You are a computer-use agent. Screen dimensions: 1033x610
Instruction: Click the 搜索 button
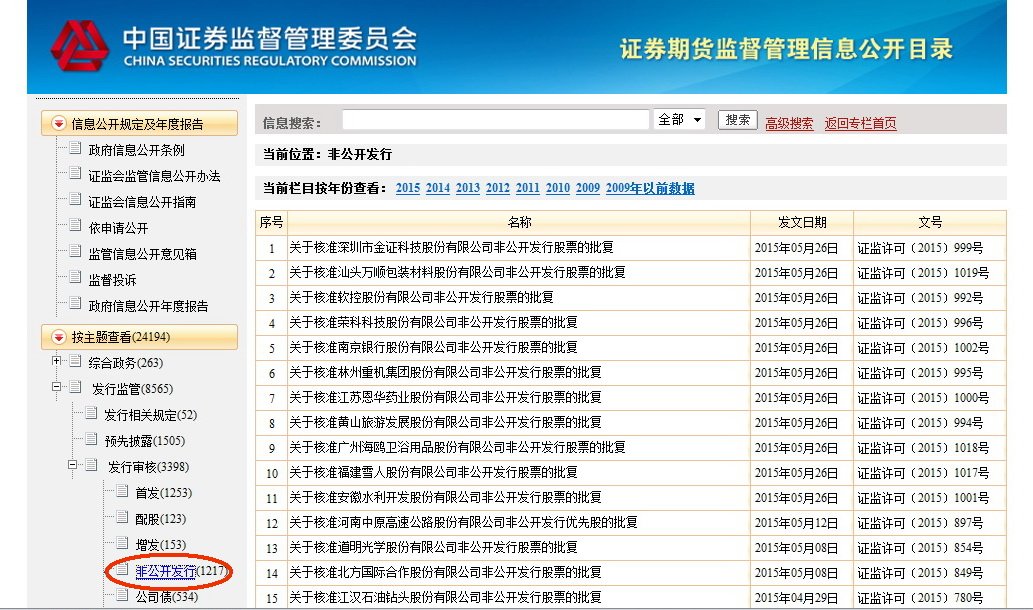coord(737,120)
